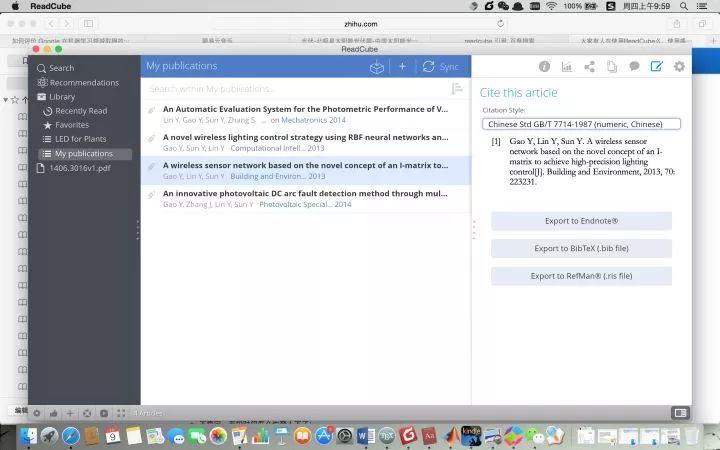Open Finder from the Dock
This screenshot has width=720, height=450.
pyautogui.click(x=28, y=436)
